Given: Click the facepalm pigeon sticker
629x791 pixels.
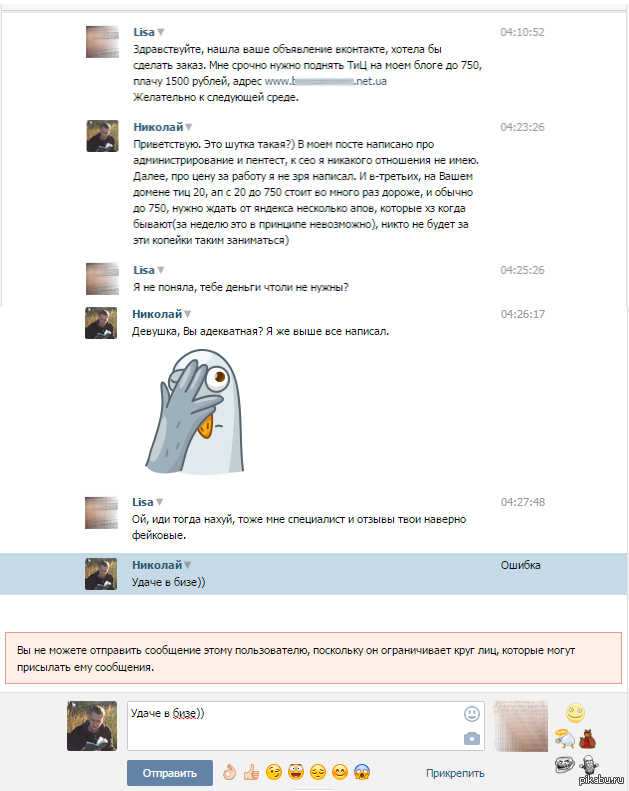Looking at the screenshot, I should pos(195,411).
